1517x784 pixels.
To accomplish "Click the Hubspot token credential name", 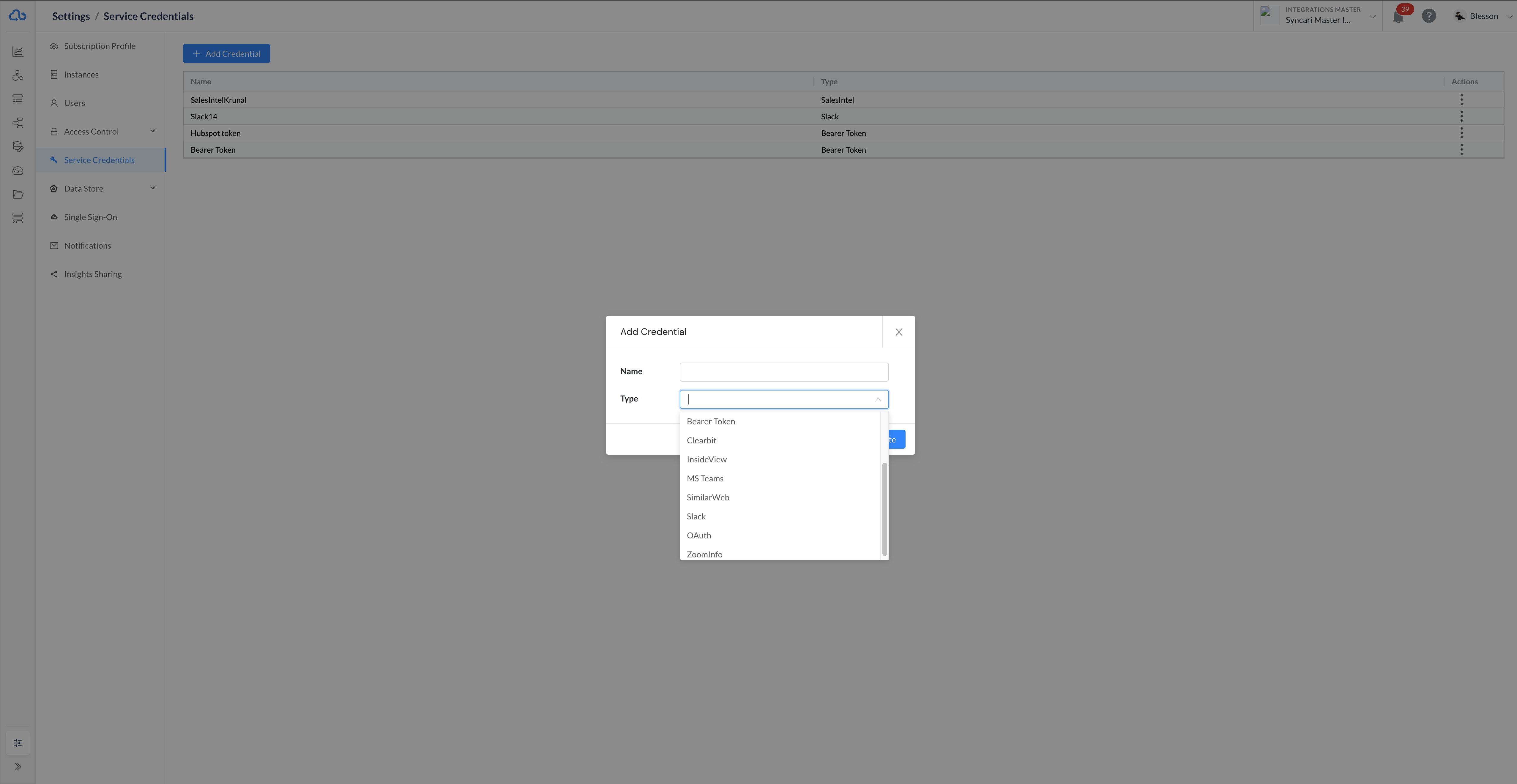I will pos(215,133).
